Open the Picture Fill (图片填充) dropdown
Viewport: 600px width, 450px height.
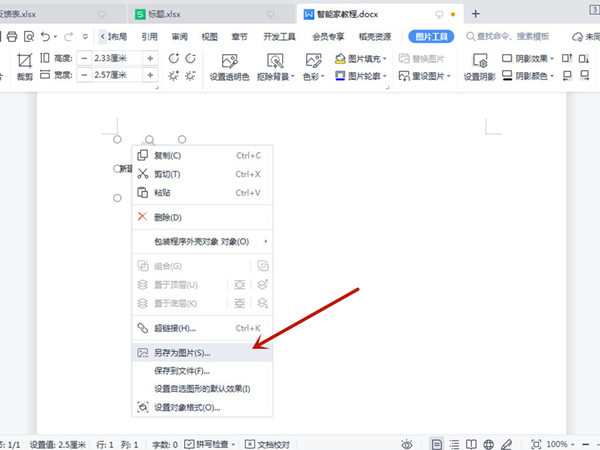click(368, 58)
